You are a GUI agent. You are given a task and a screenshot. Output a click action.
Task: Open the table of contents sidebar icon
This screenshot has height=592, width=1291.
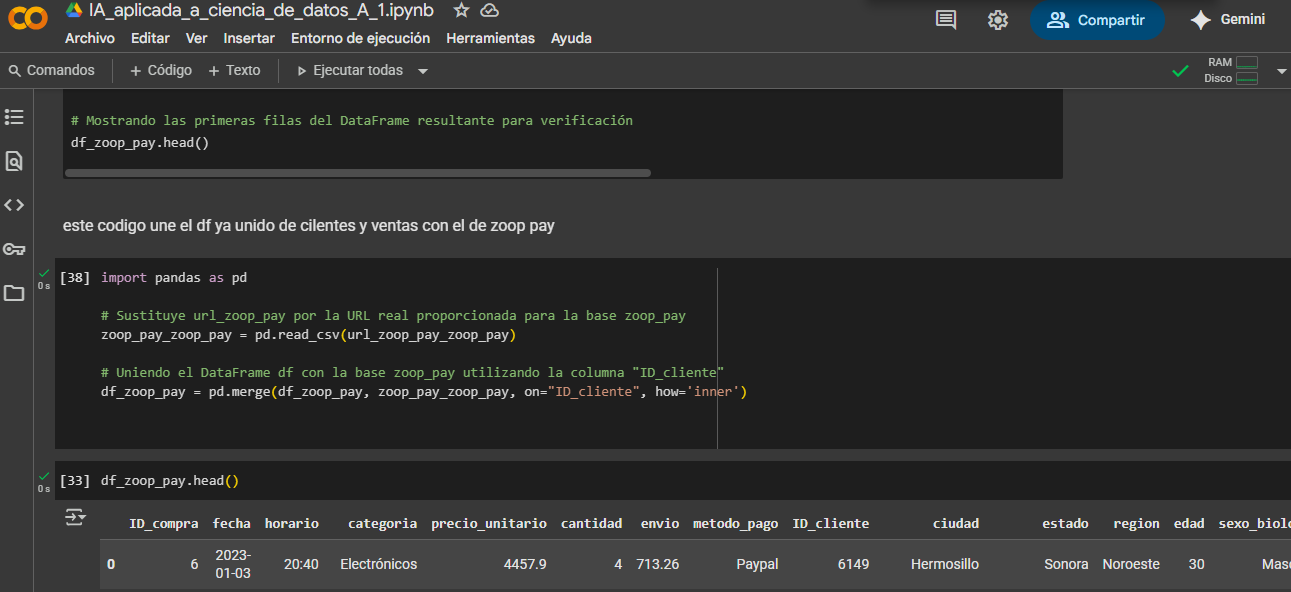click(x=14, y=117)
